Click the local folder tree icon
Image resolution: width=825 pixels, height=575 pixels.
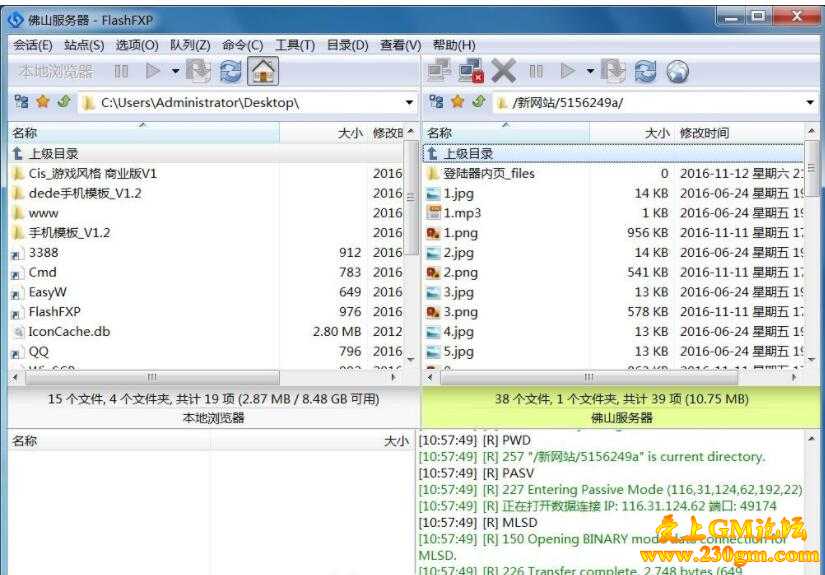click(x=22, y=102)
